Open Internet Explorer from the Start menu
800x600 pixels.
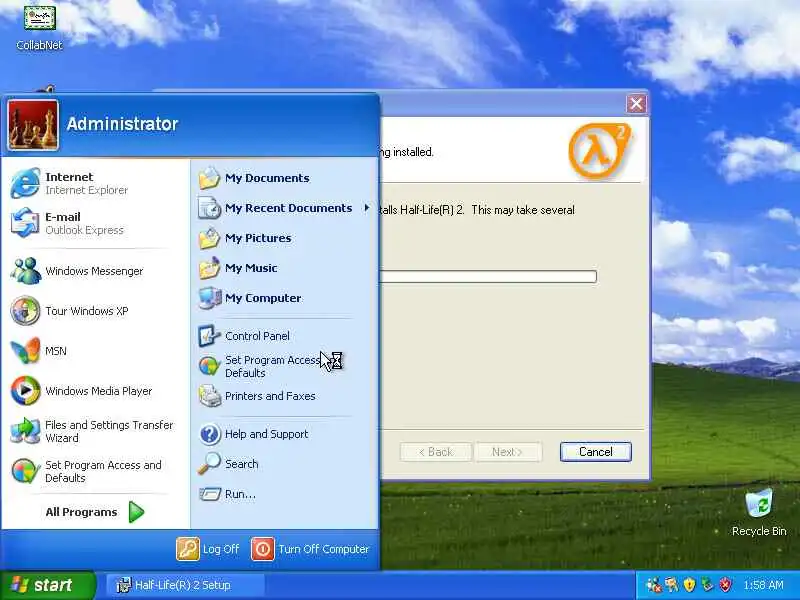[26, 183]
